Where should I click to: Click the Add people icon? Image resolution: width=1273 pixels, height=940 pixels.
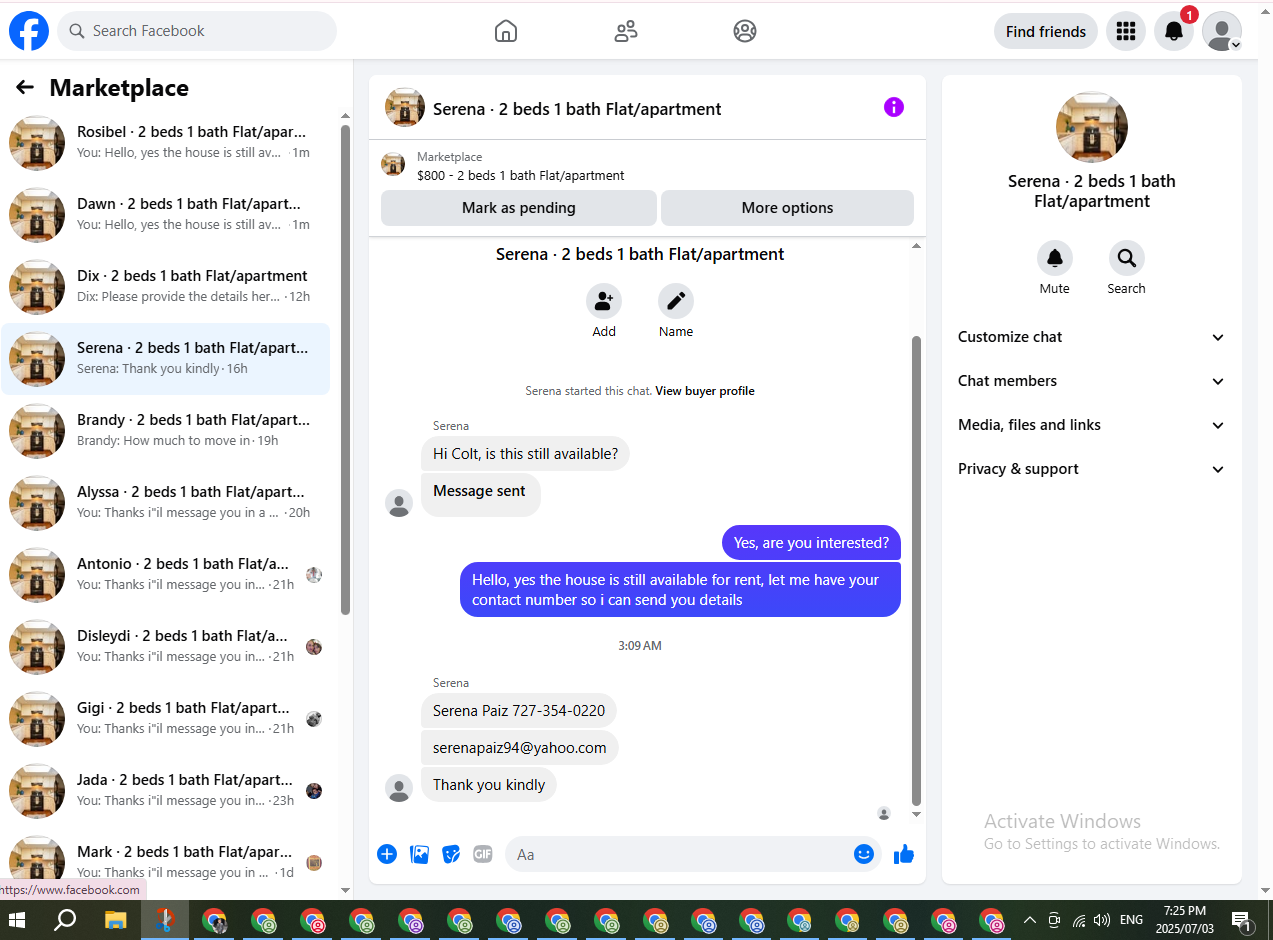(x=604, y=301)
